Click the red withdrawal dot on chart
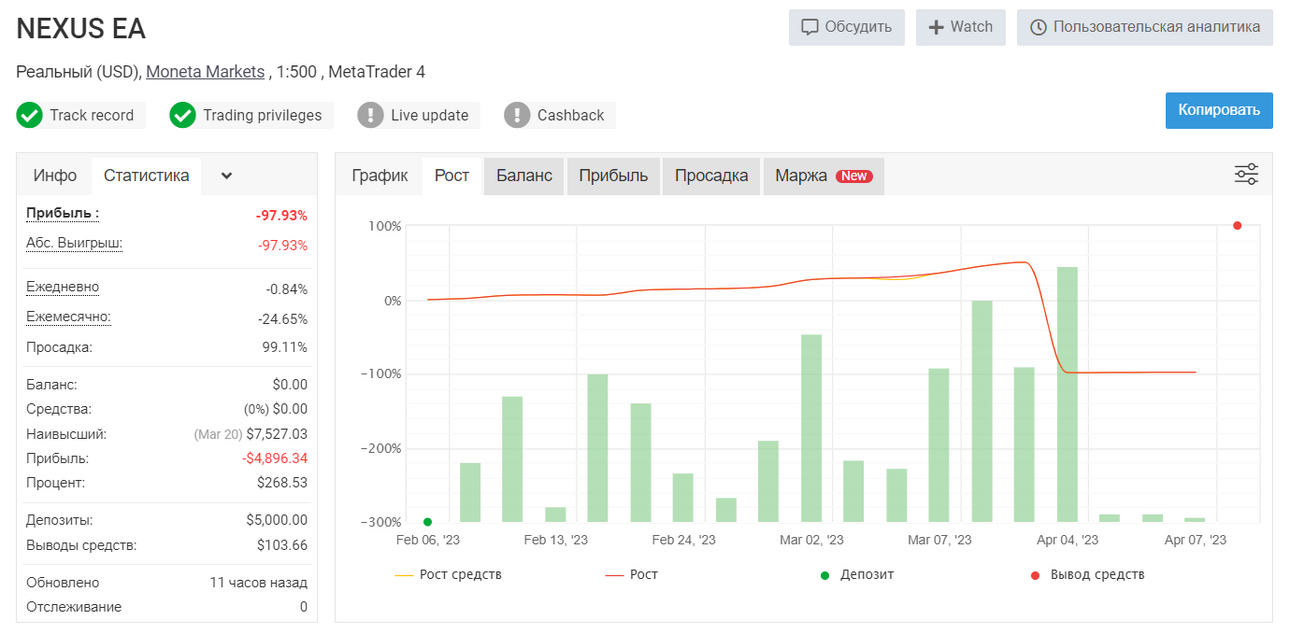The height and width of the screenshot is (634, 1290). pos(1237,226)
